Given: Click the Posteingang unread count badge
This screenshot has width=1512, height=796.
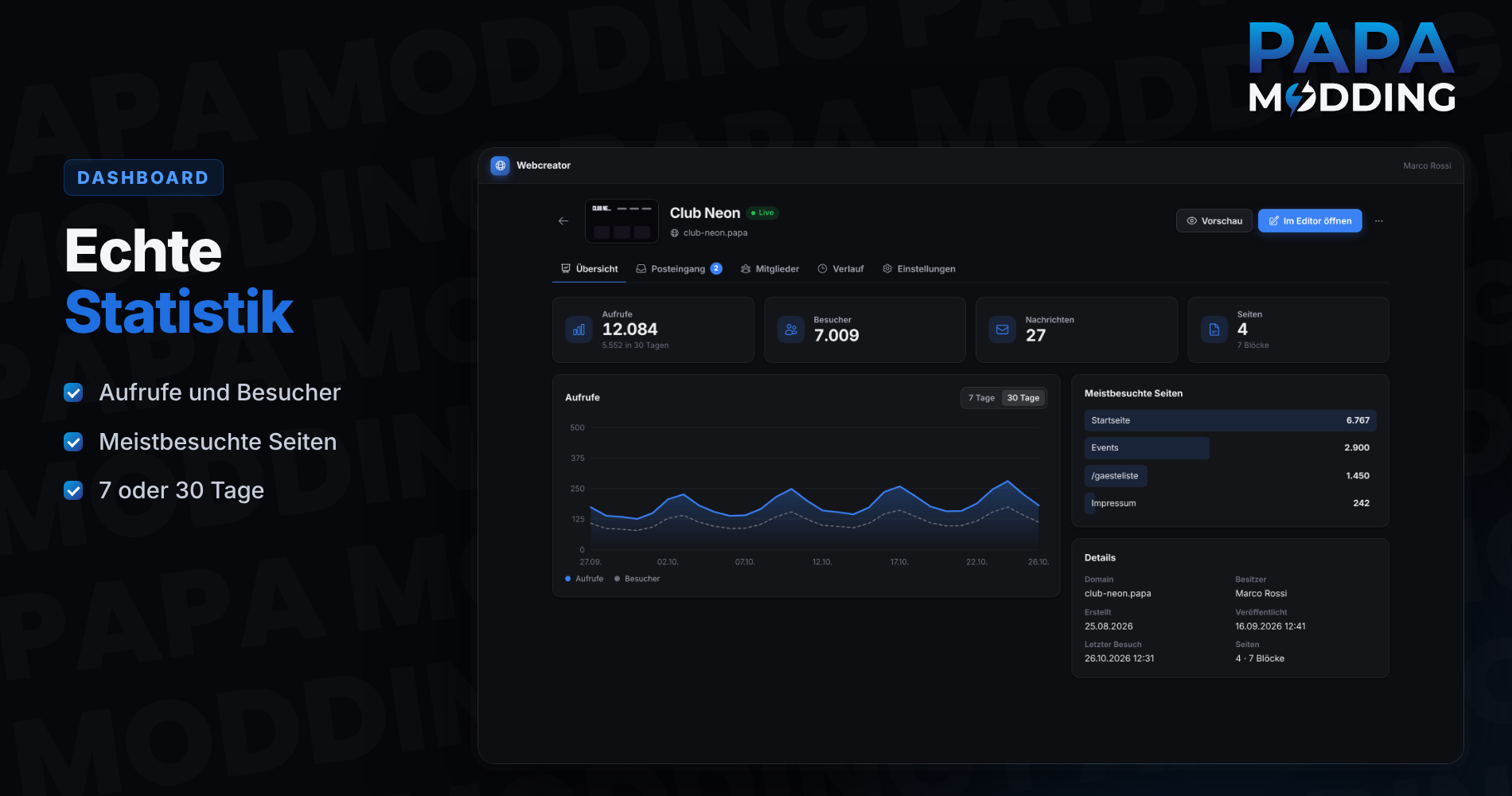Looking at the screenshot, I should click(716, 269).
